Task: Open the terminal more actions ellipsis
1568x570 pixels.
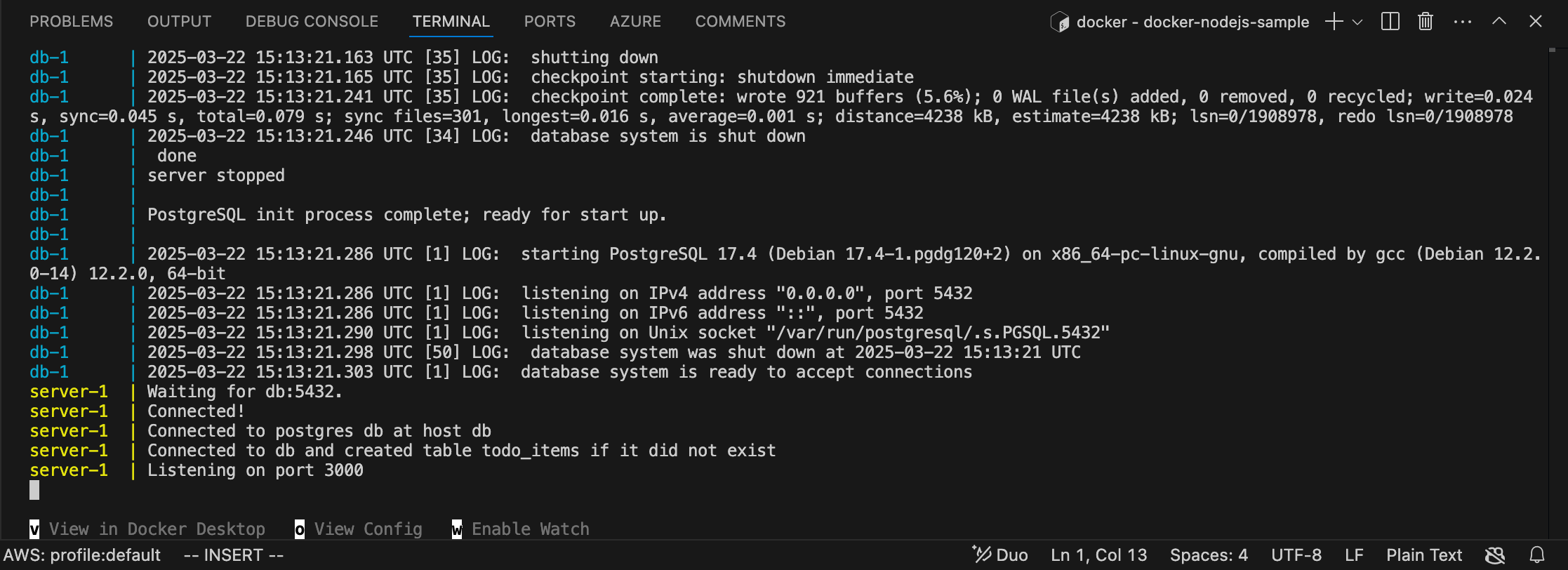Action: click(1462, 22)
